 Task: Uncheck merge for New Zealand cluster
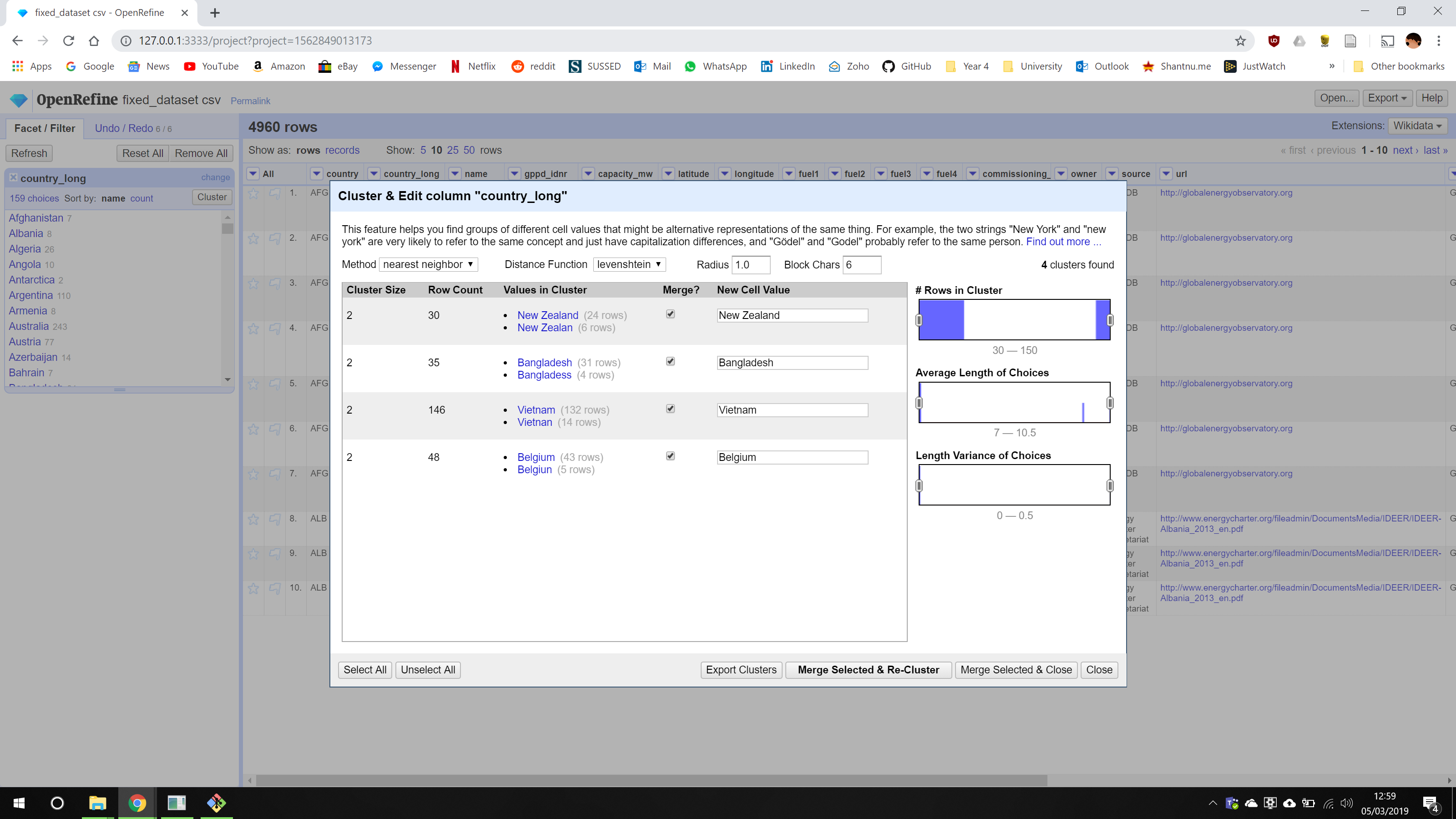point(670,314)
